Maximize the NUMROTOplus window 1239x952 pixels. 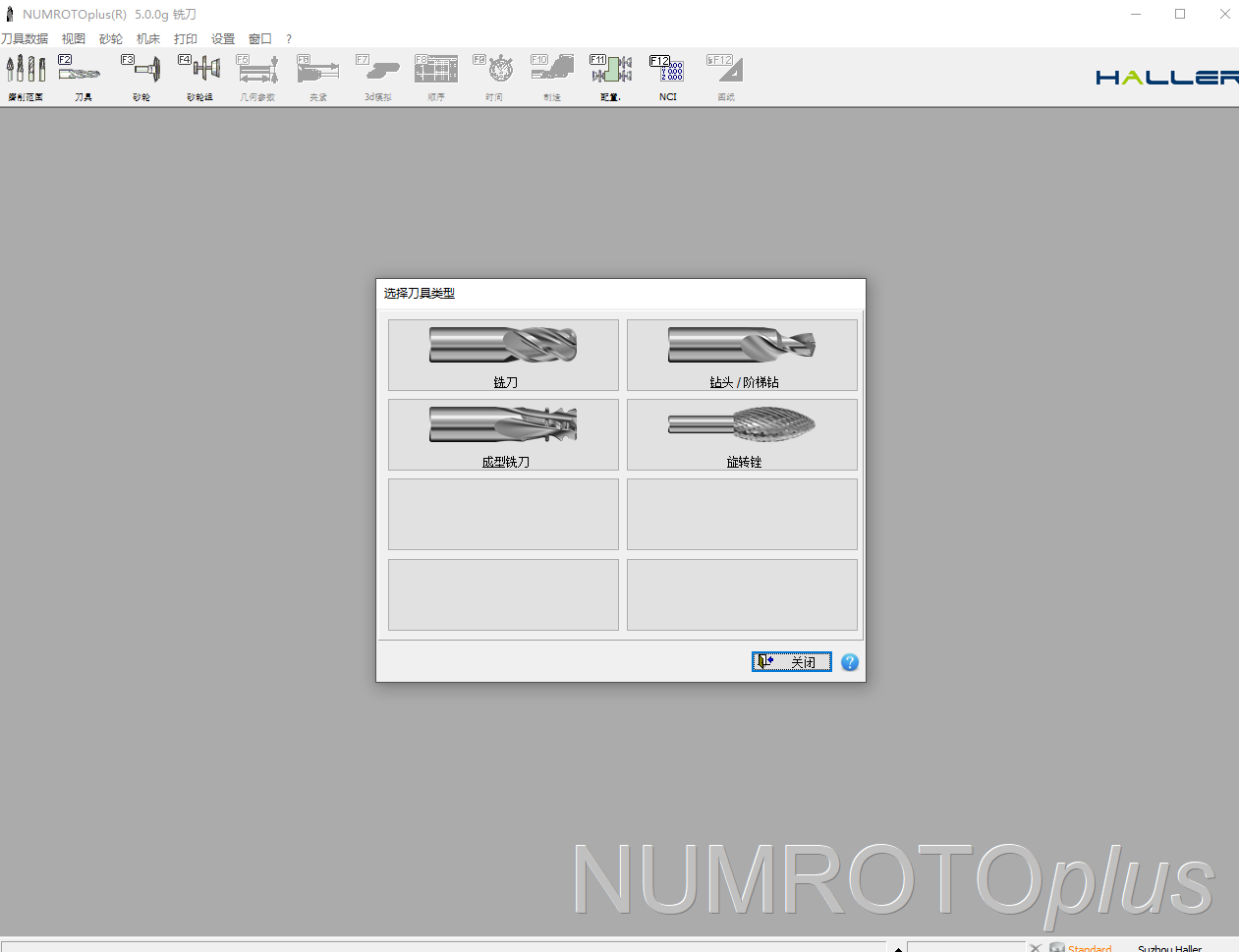[1180, 14]
